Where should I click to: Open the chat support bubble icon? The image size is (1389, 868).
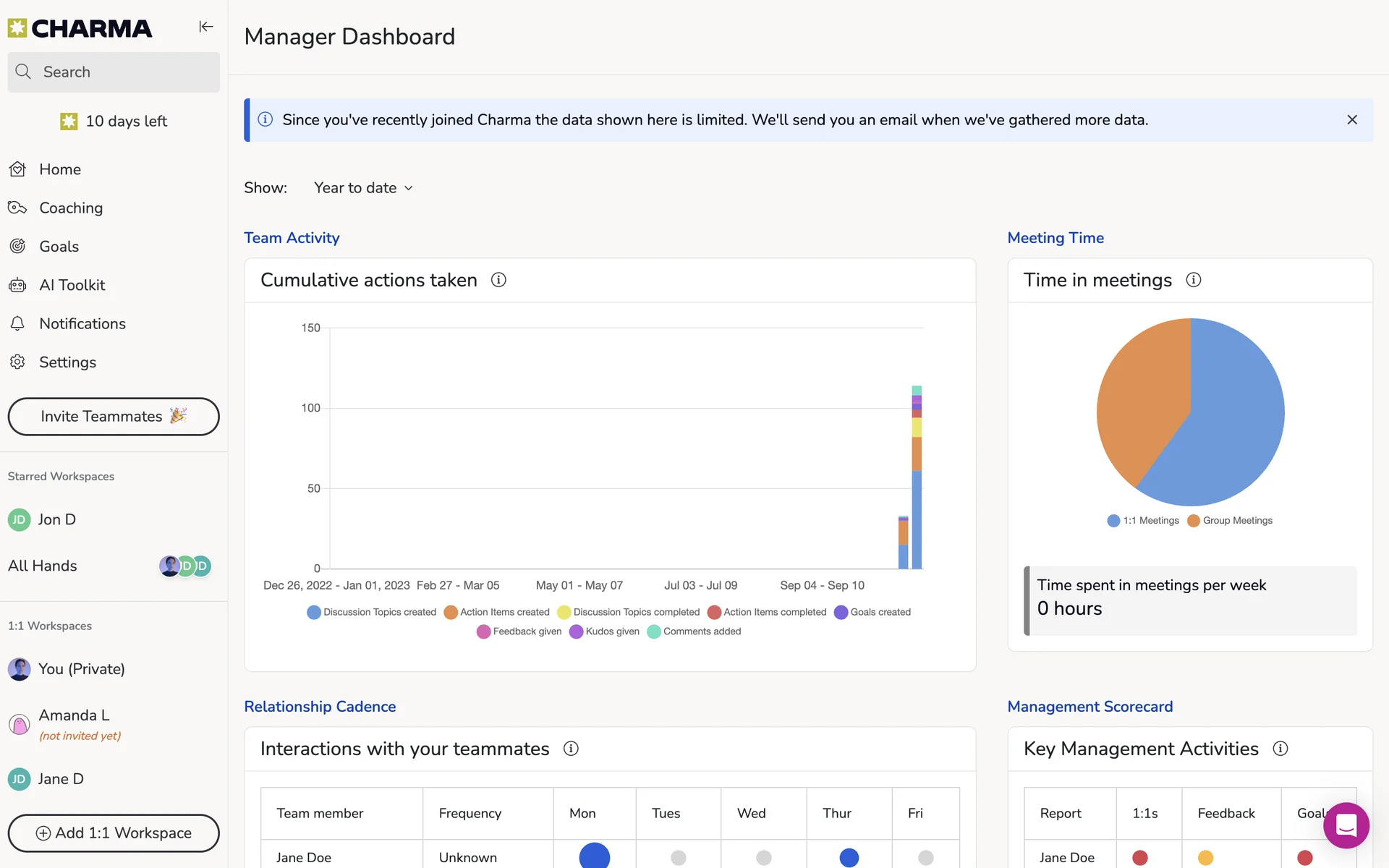click(1346, 825)
